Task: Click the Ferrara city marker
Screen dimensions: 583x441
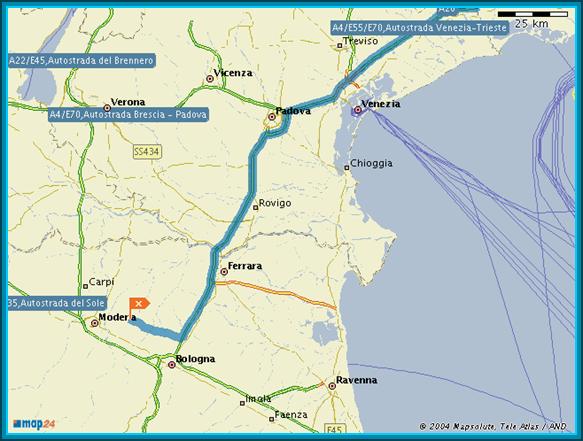Action: point(224,272)
